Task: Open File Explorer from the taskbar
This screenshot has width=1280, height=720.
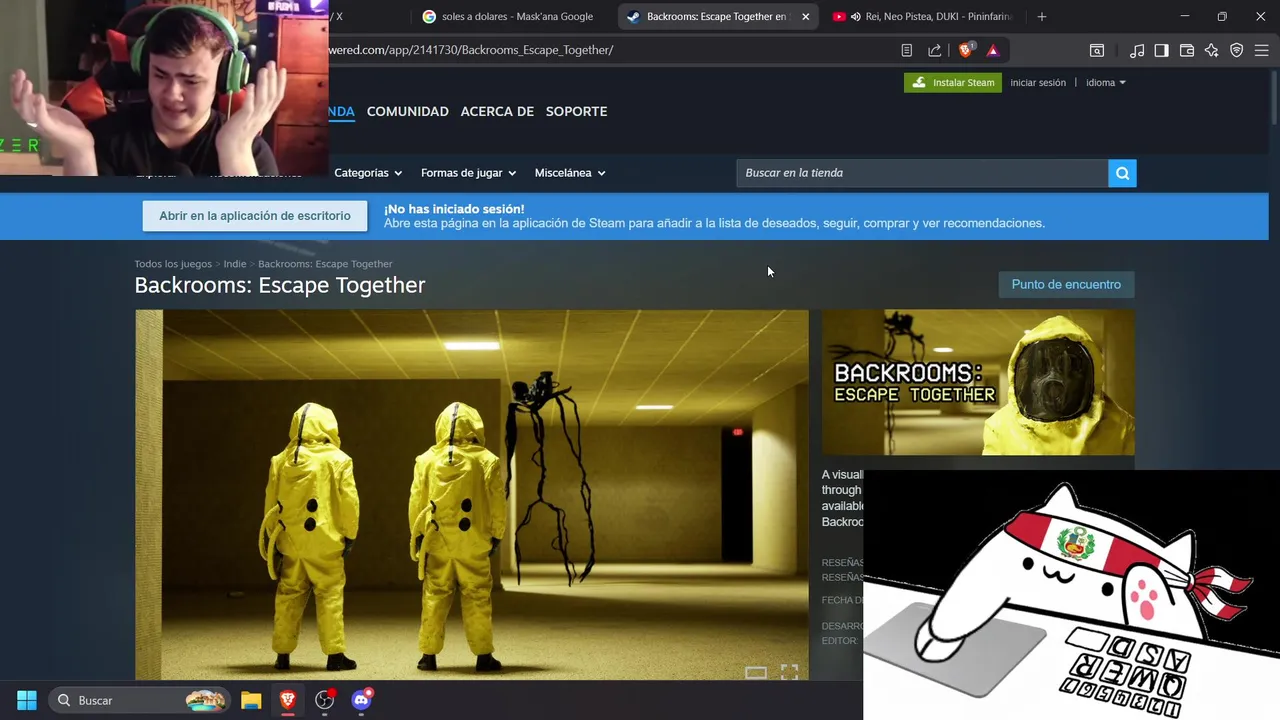Action: [251, 700]
